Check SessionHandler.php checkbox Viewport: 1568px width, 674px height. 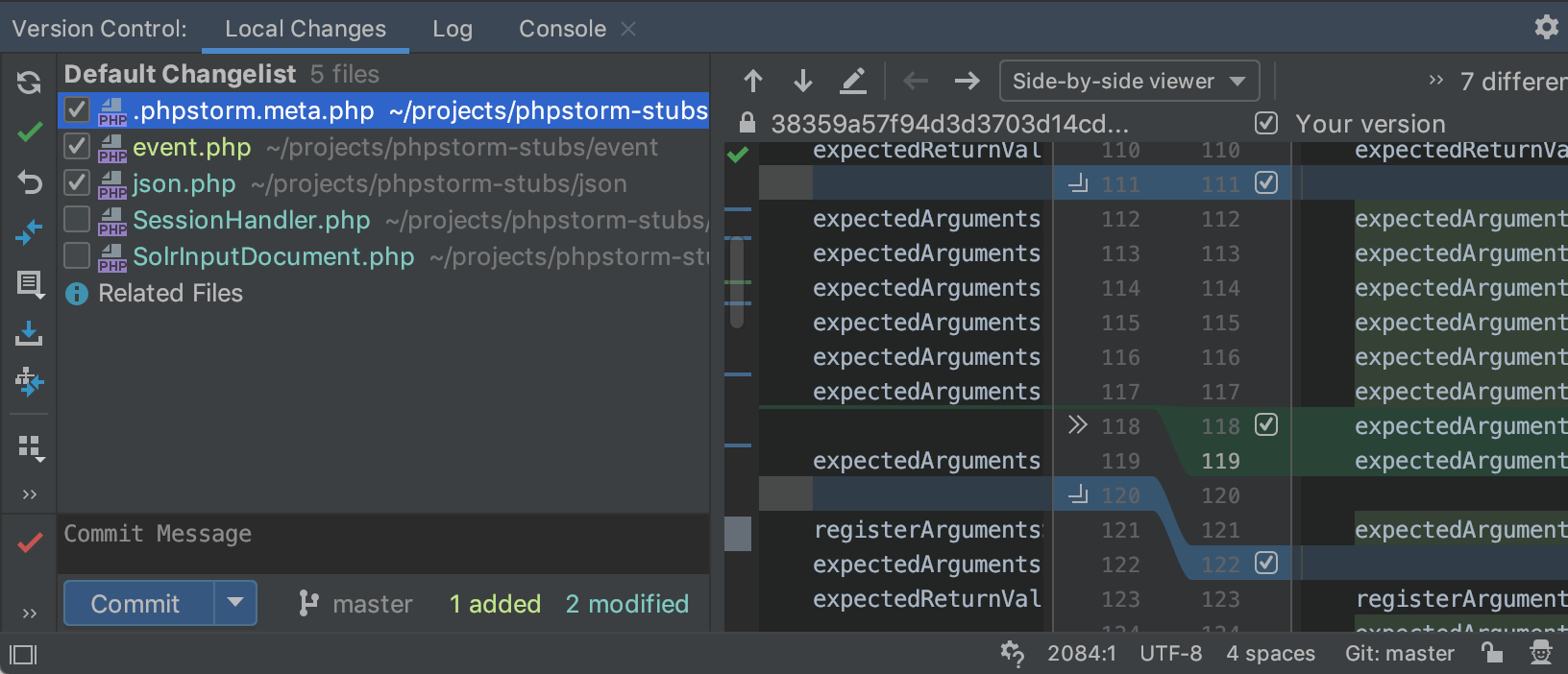pyautogui.click(x=77, y=219)
